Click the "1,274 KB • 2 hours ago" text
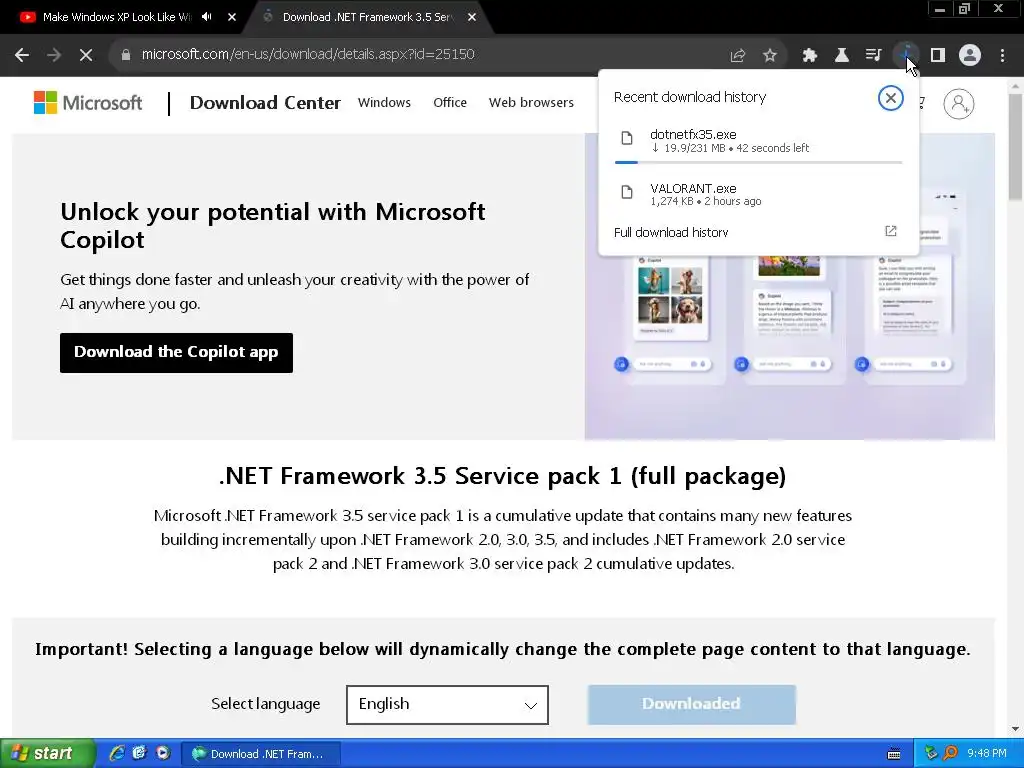The height and width of the screenshot is (768, 1024). (x=706, y=201)
